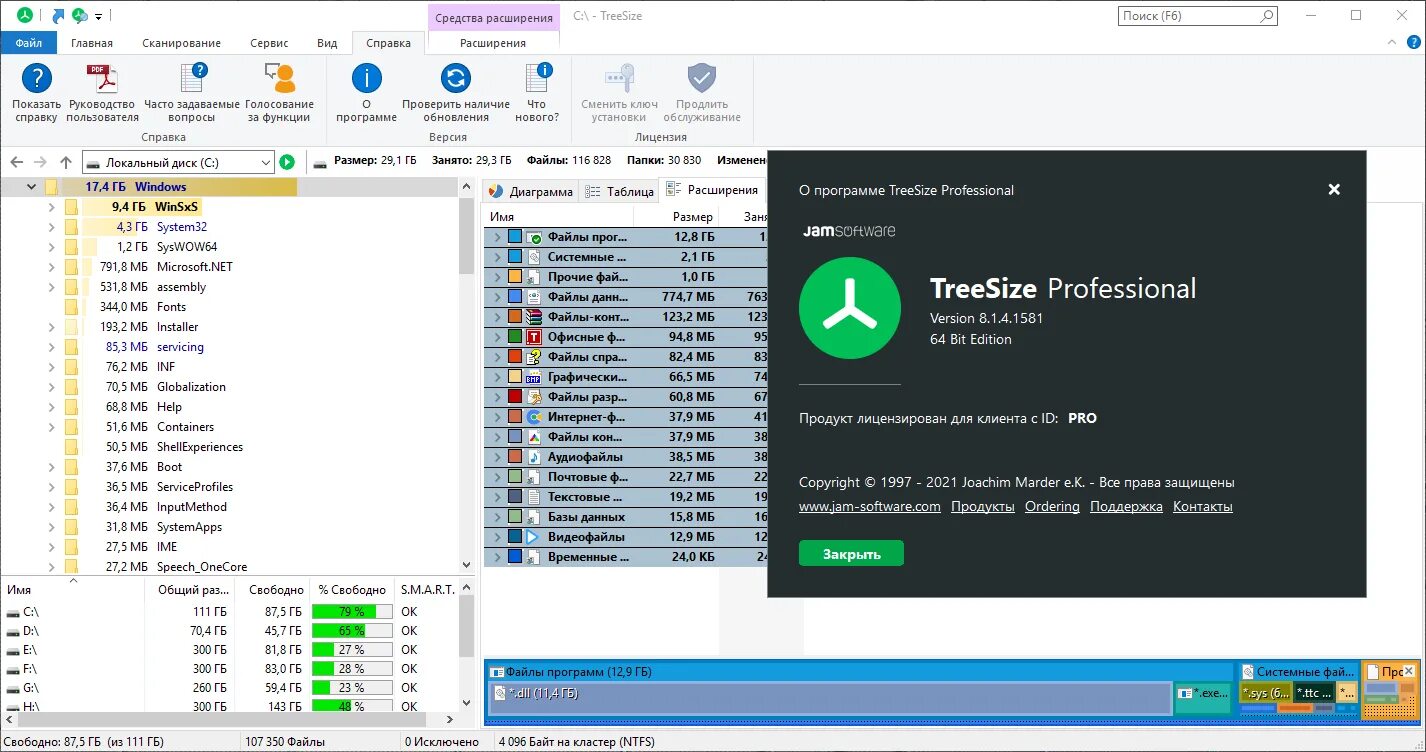Click D:\ 65 % free space bar

tap(351, 631)
